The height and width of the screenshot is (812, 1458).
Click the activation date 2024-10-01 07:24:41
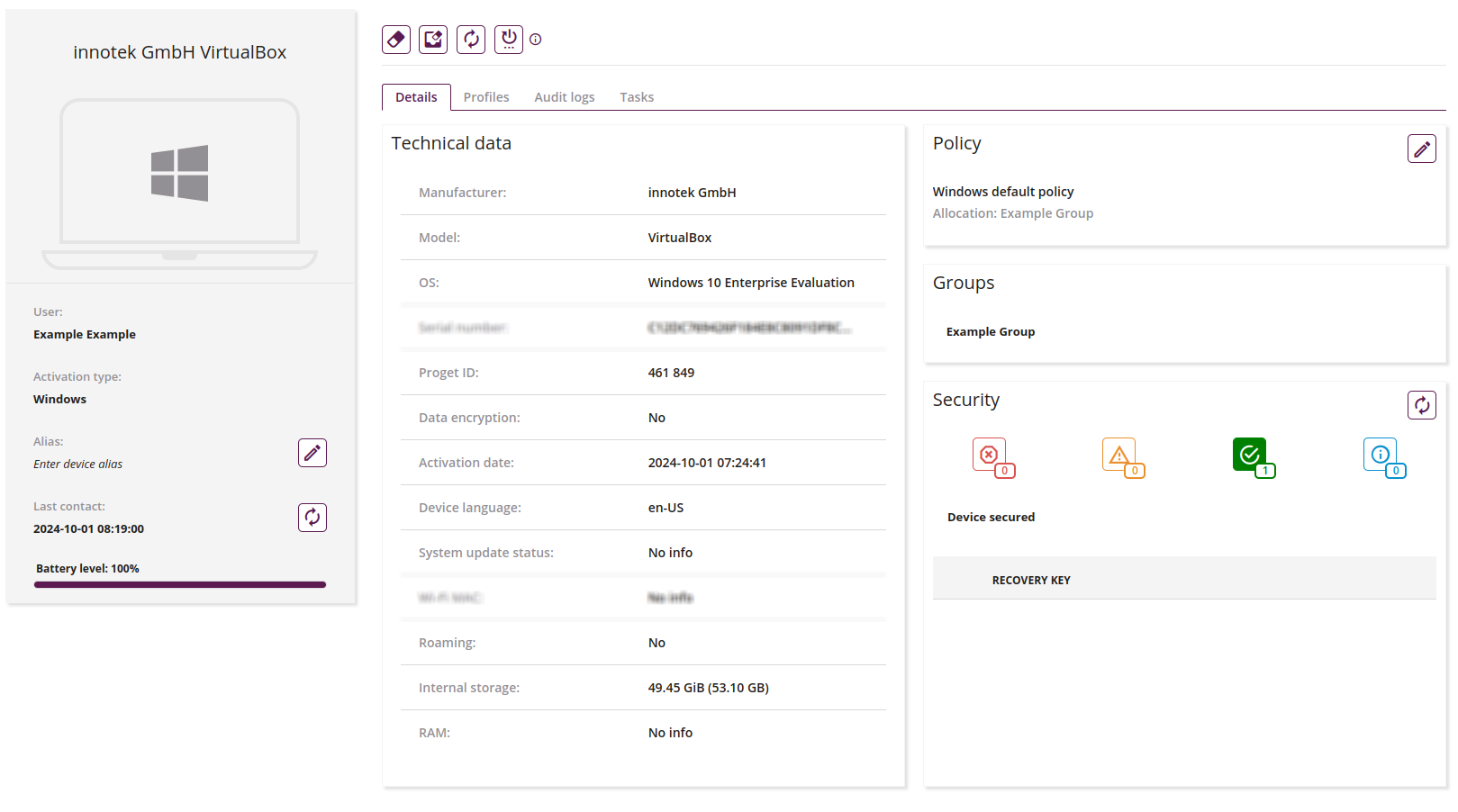tap(707, 463)
